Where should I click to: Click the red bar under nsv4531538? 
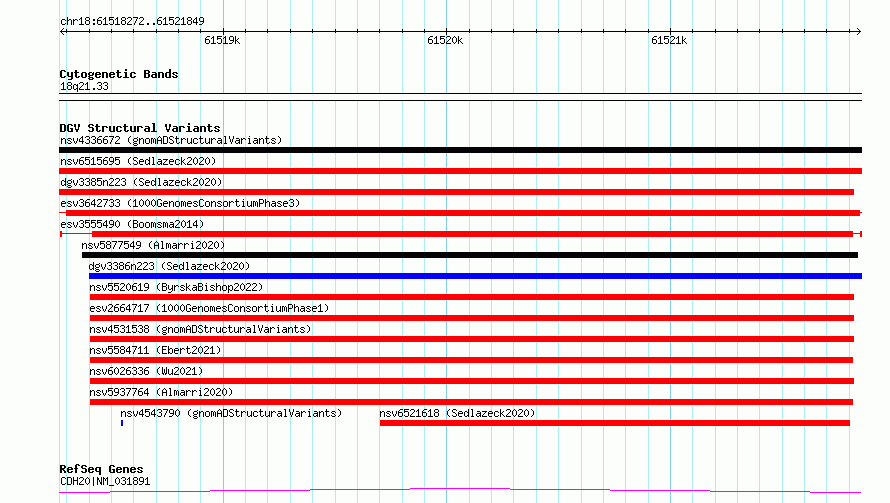472,339
